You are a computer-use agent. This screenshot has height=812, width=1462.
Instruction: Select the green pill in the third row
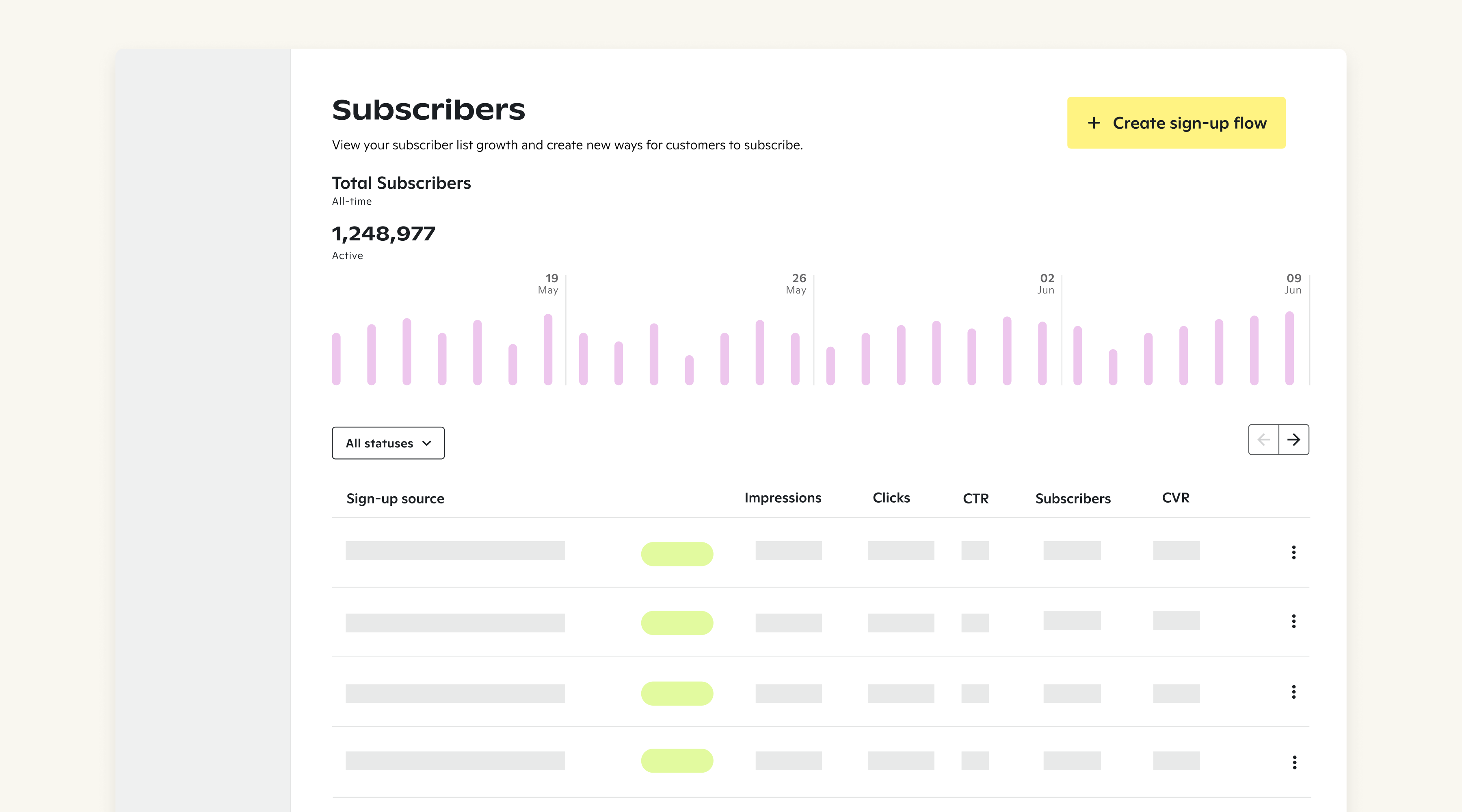click(x=677, y=693)
